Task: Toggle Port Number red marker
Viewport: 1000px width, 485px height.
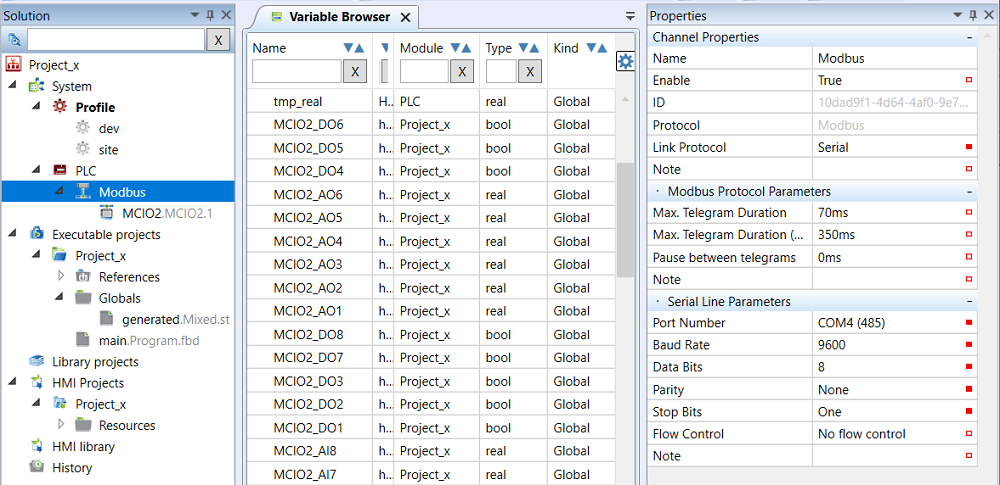Action: [x=969, y=323]
